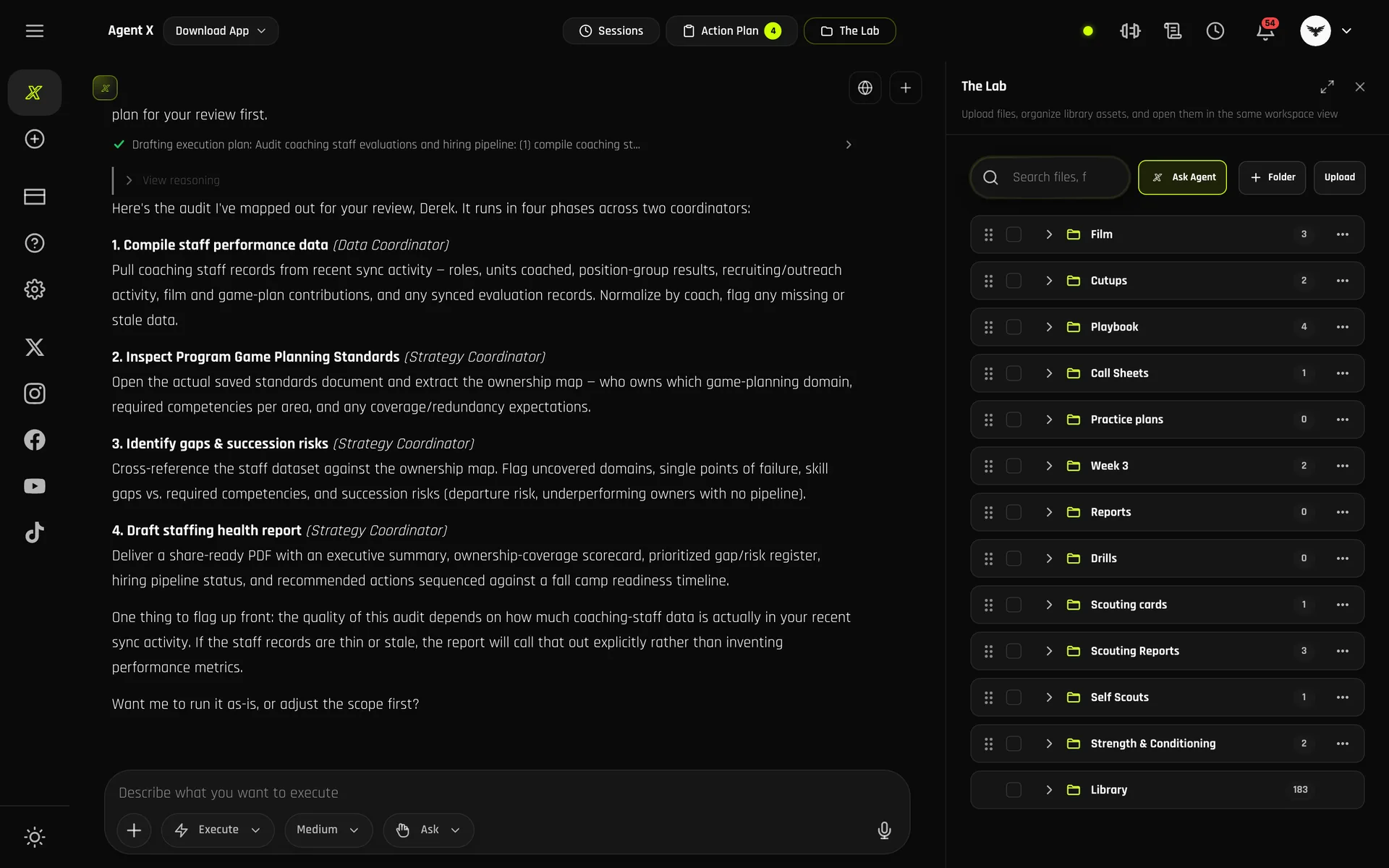Check the Film folder checkbox
Screen dimensions: 1389x868
click(x=1014, y=234)
